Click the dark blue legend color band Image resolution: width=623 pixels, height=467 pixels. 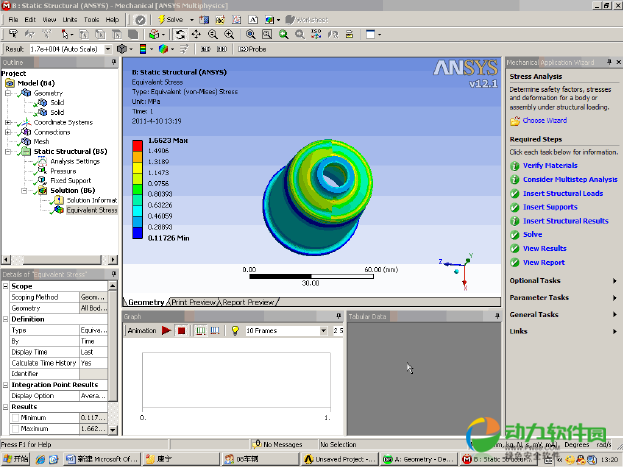click(x=137, y=233)
